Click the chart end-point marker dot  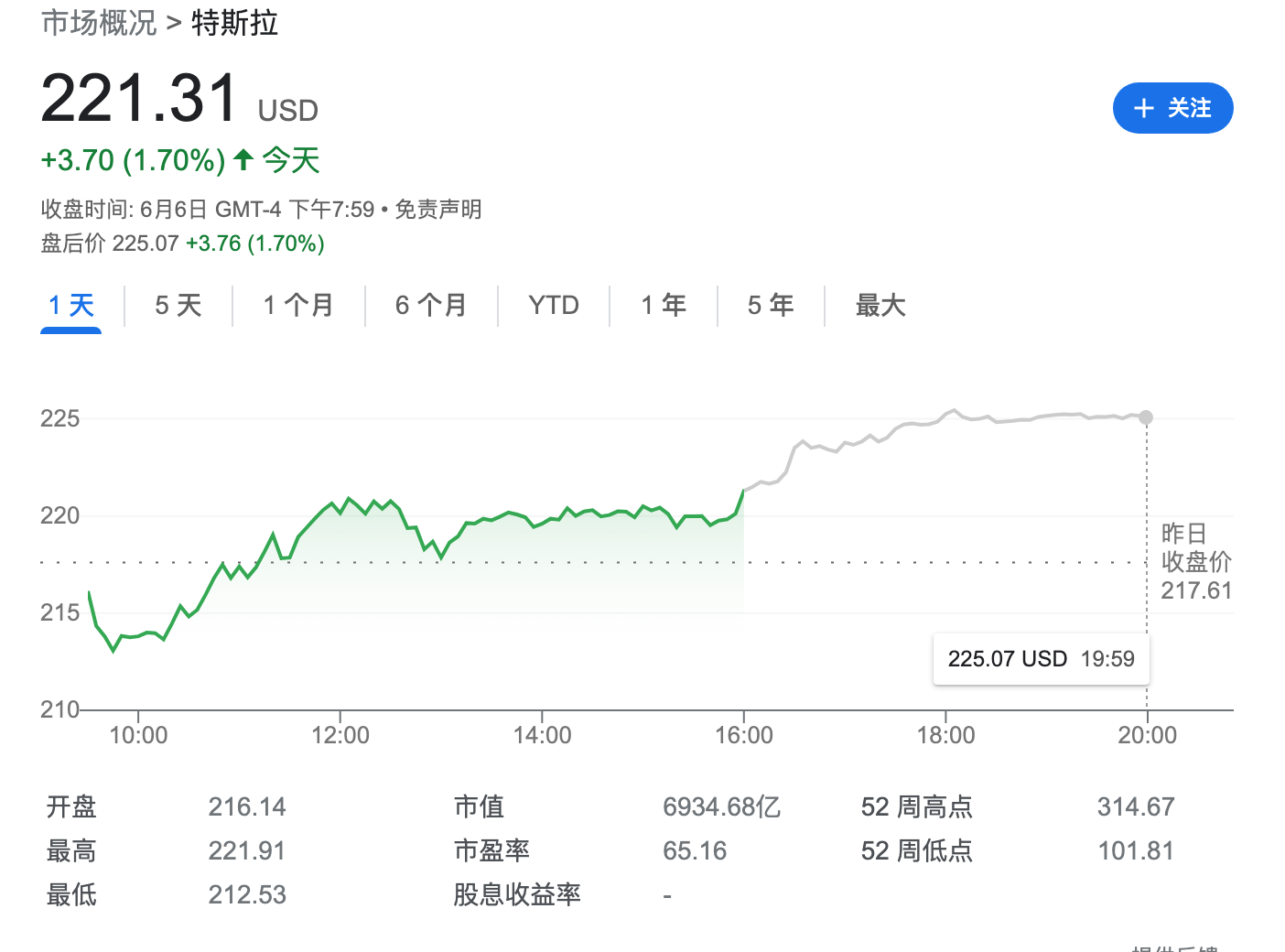coord(1146,417)
